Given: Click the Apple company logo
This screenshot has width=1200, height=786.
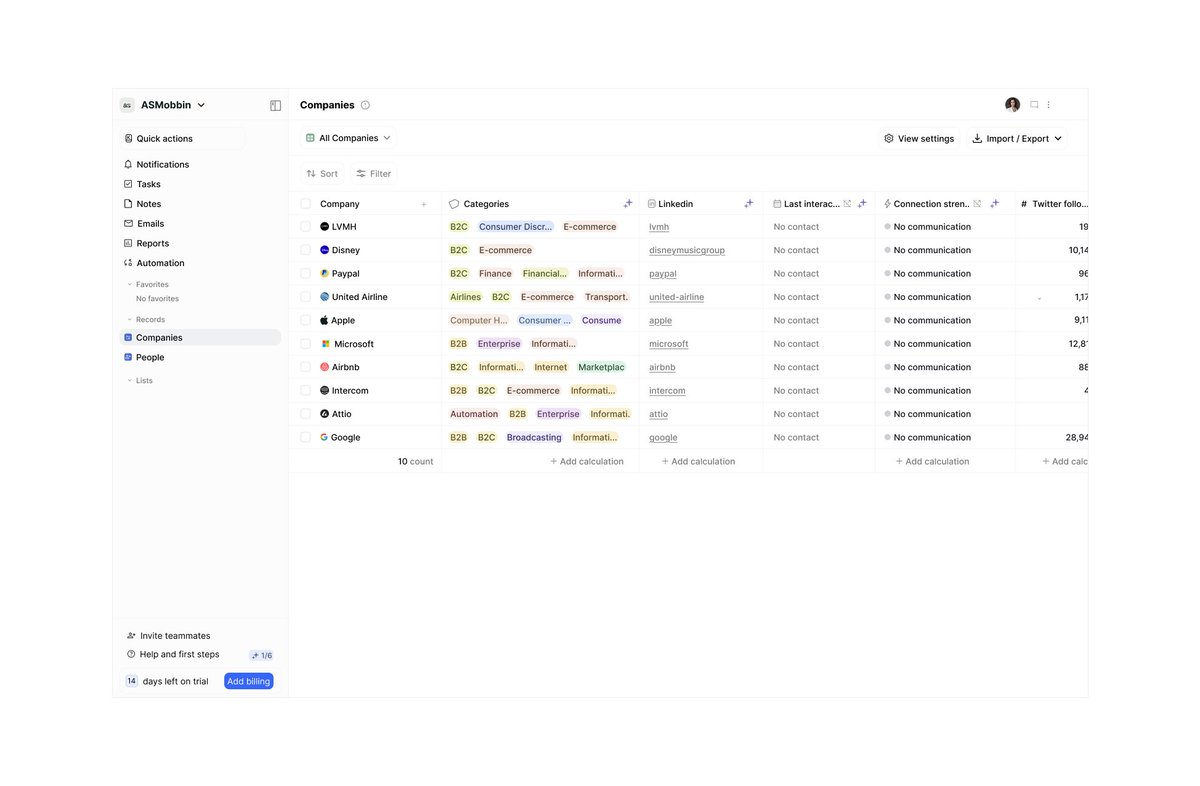Looking at the screenshot, I should [x=324, y=320].
